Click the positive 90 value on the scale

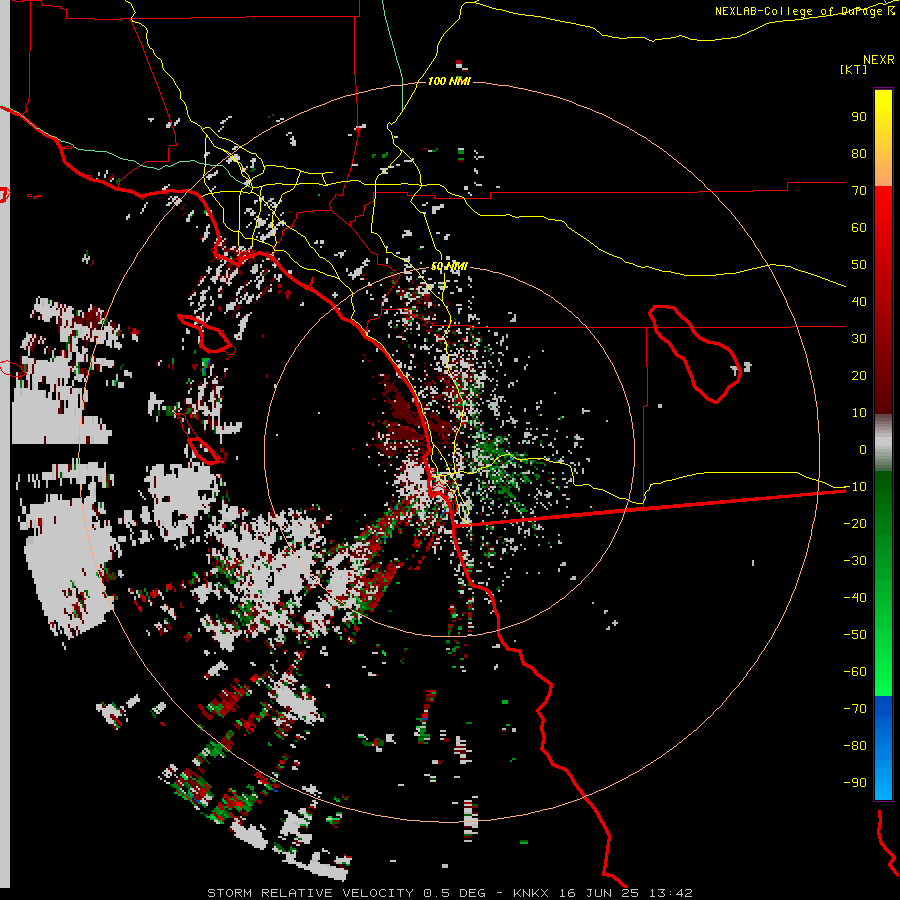click(x=859, y=117)
